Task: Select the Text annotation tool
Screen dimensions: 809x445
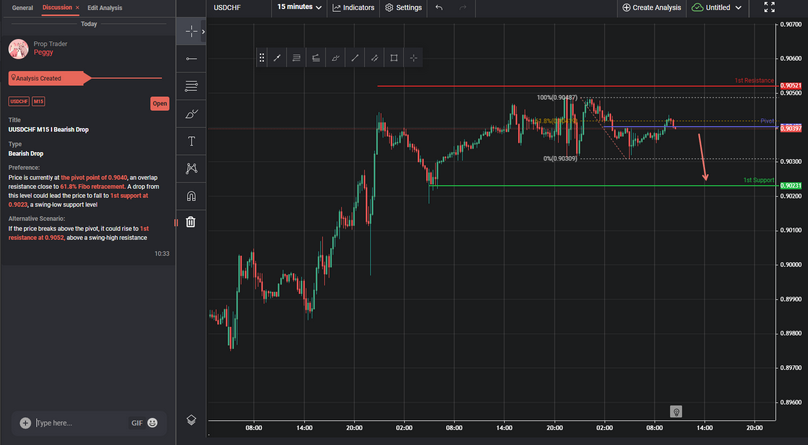Action: (x=191, y=141)
